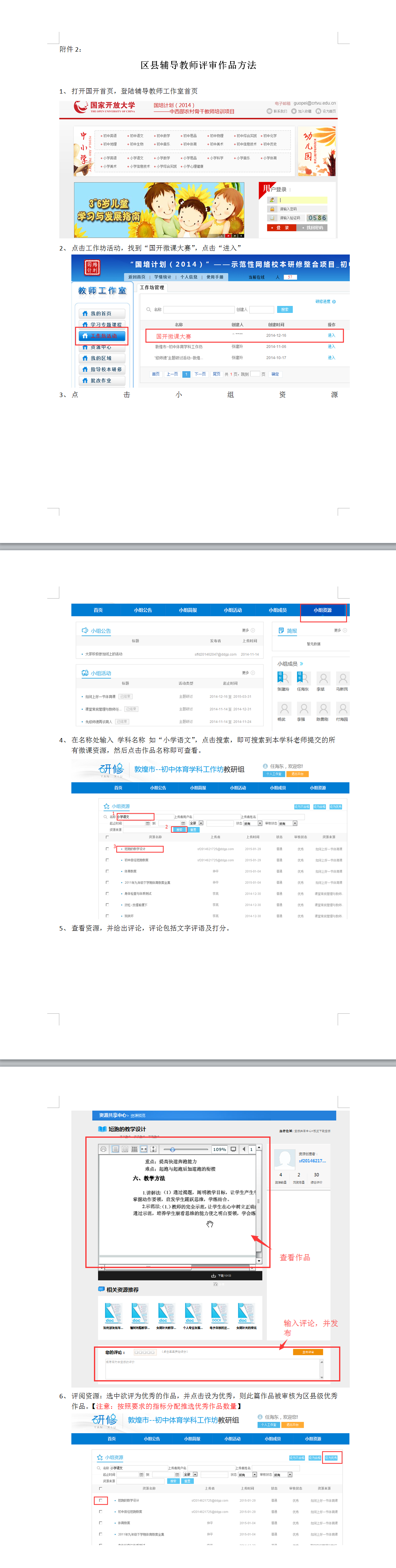
Task: Tick checkbox for 玩扶球 row
Action: point(107,915)
